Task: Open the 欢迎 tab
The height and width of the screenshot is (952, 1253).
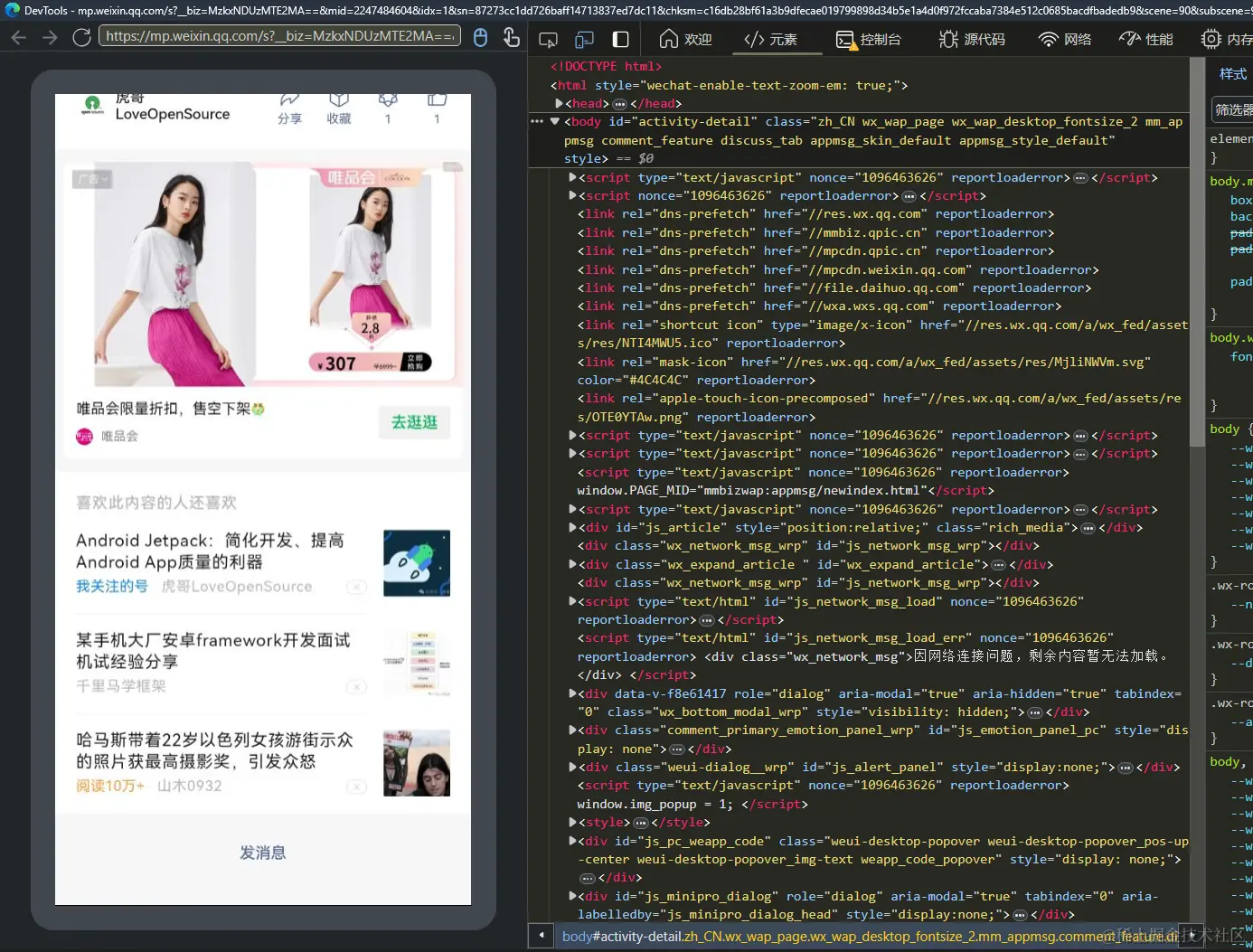Action: point(686,40)
